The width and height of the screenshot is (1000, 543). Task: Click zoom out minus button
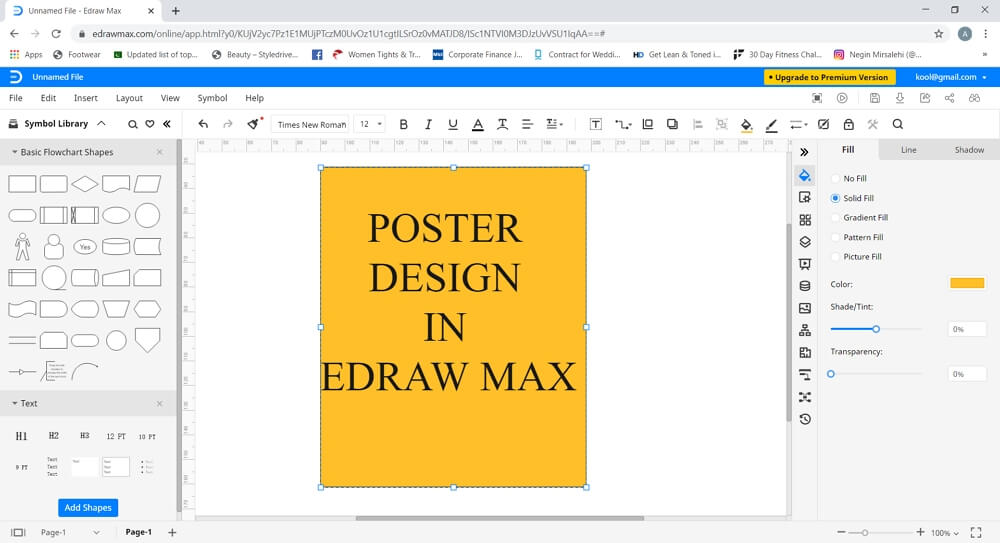841,532
